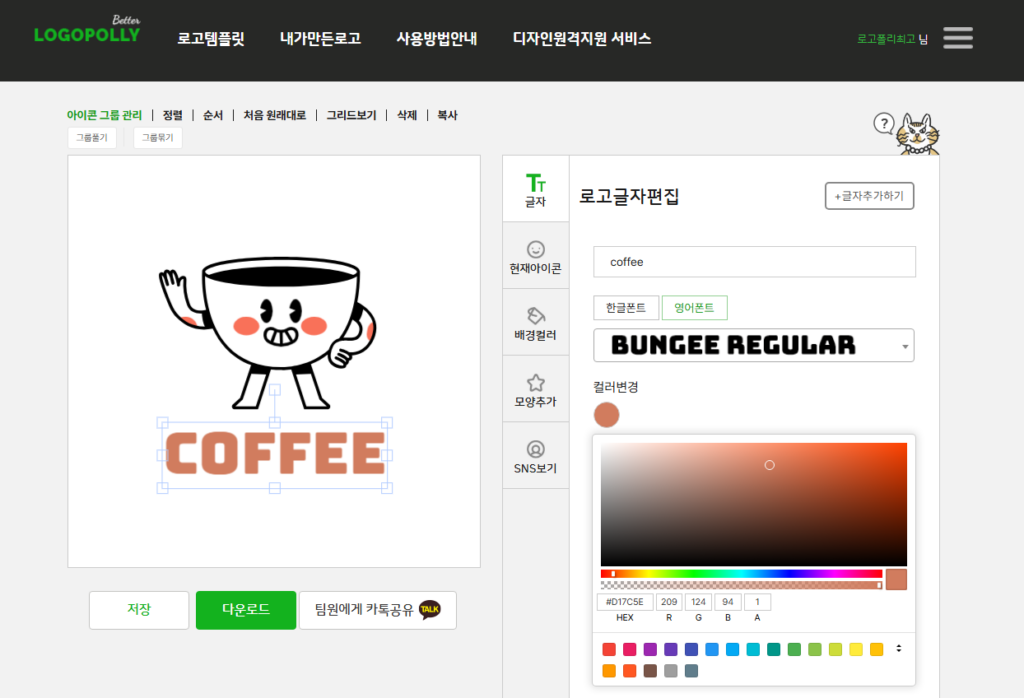Click the large color preview square by sliders
This screenshot has height=698, width=1024.
point(896,579)
